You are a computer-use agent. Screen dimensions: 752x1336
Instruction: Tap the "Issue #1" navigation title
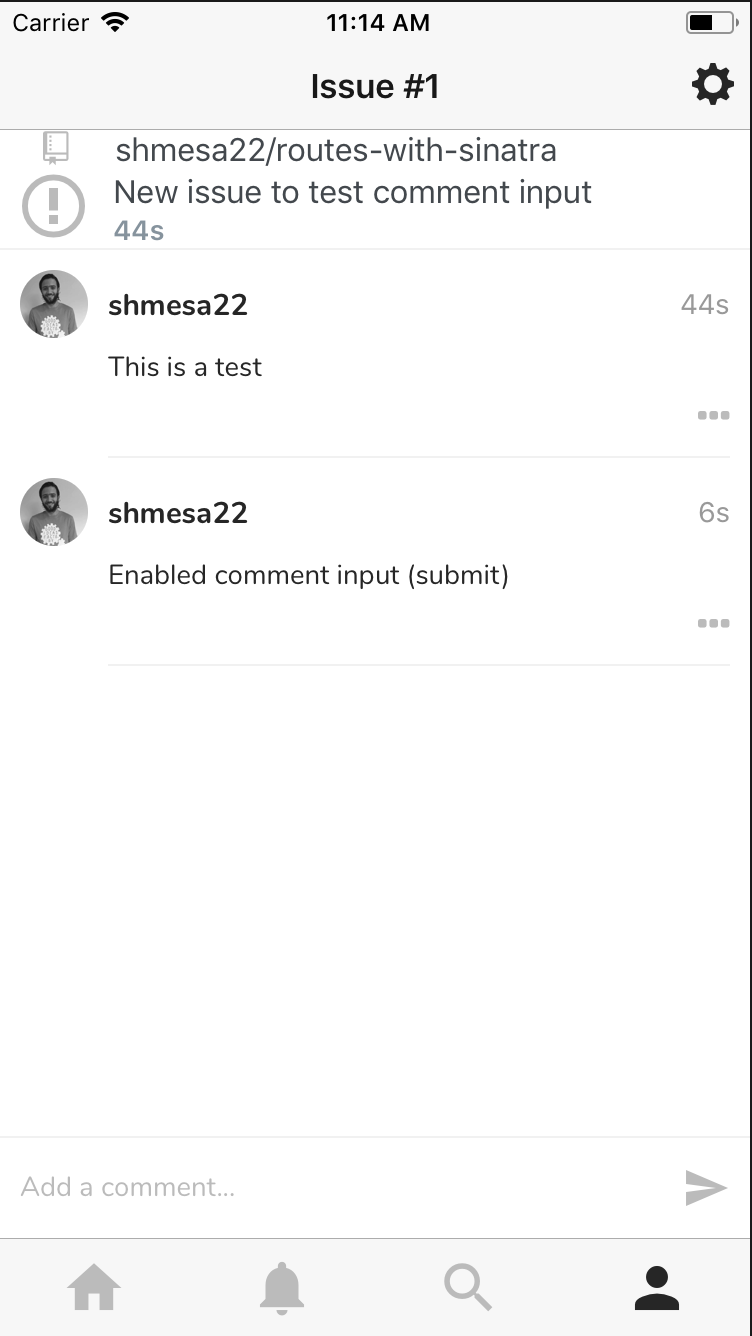[375, 87]
